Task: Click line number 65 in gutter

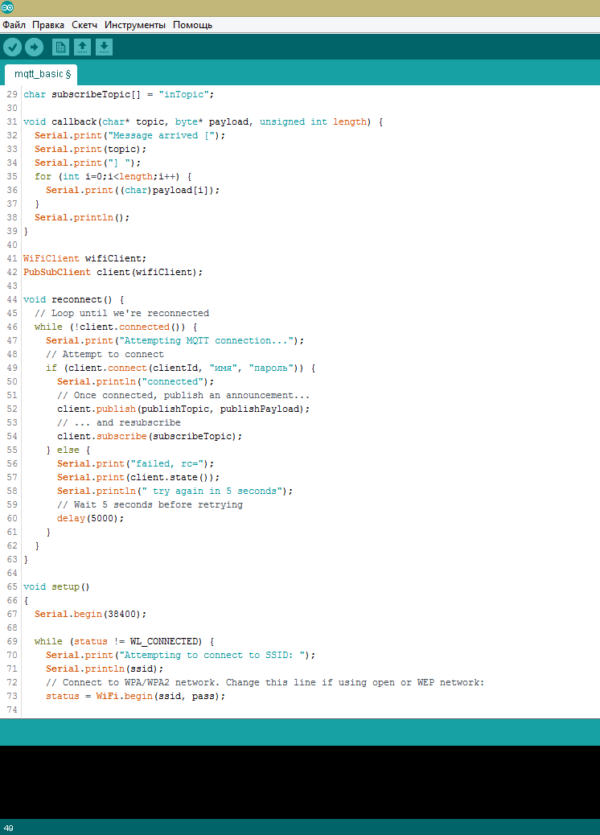Action: click(12, 587)
